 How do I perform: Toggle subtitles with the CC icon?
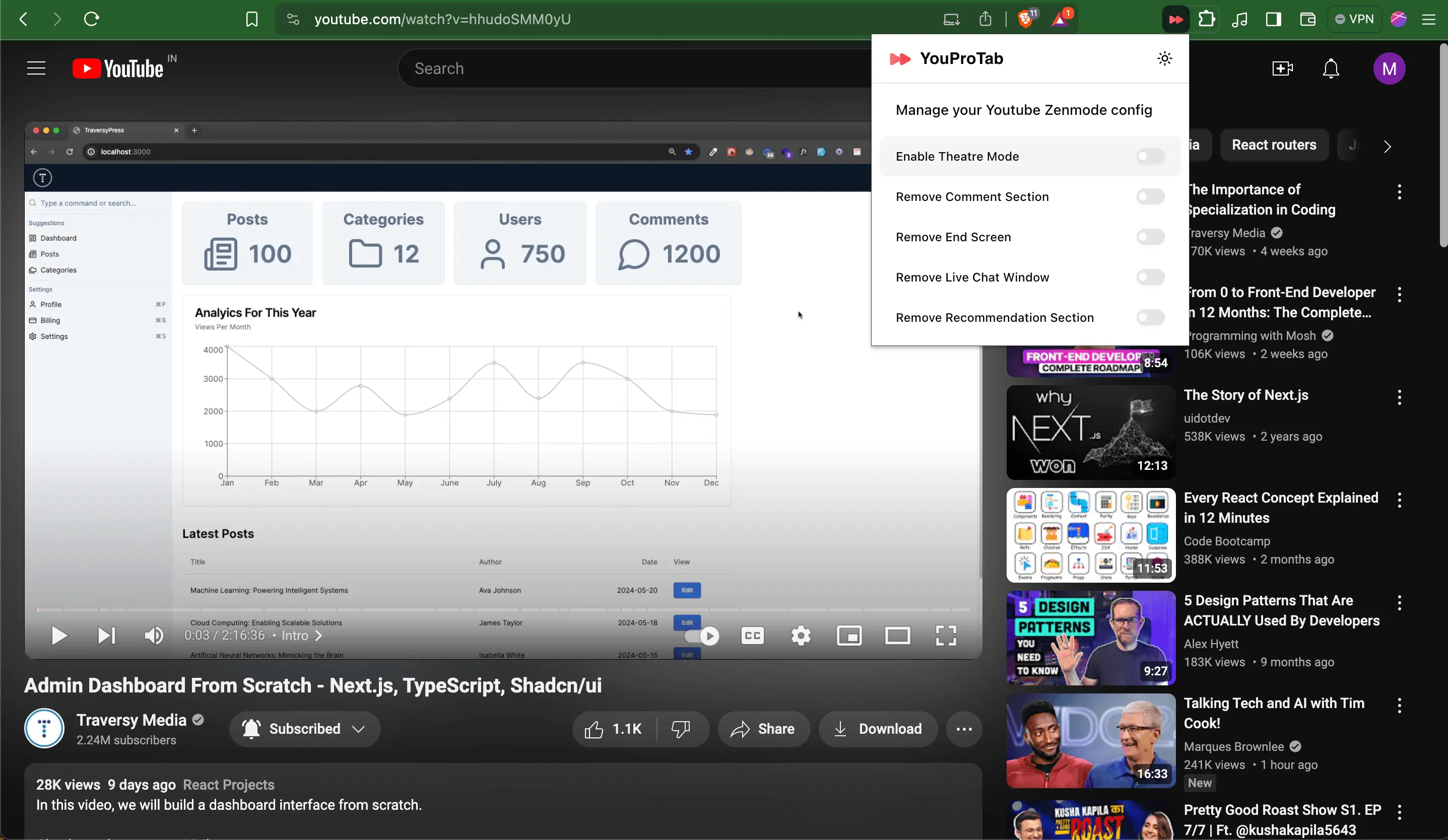click(752, 636)
